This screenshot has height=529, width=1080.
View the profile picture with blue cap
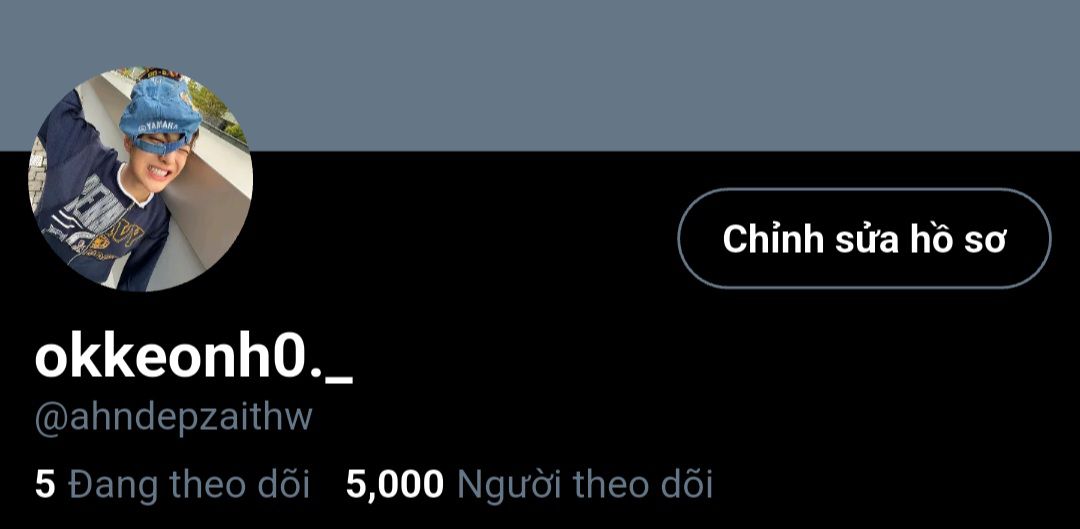pos(141,179)
